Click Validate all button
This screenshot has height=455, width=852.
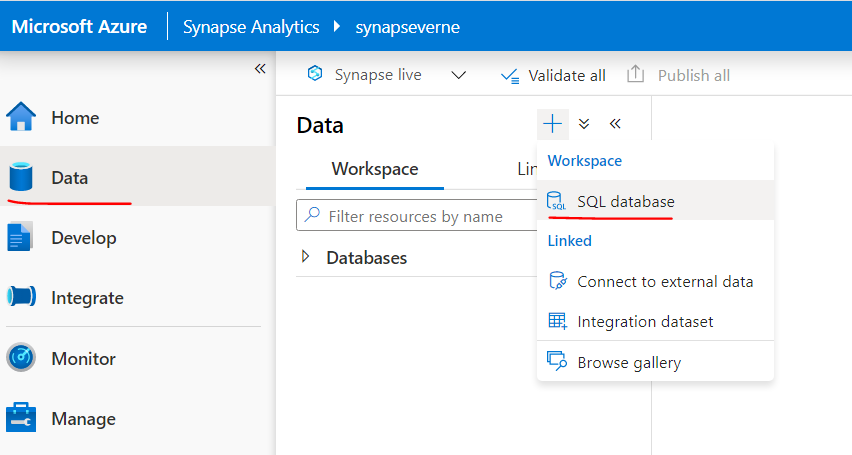(553, 76)
